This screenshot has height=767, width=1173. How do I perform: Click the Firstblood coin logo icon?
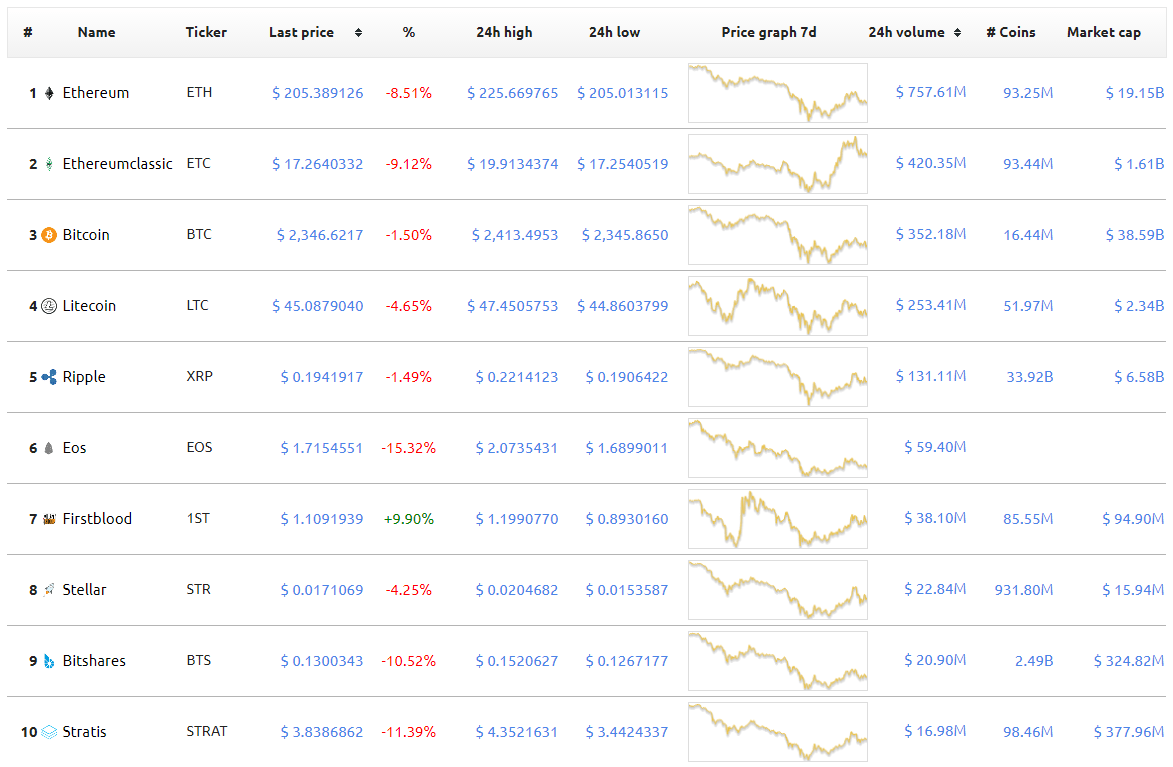pos(49,519)
